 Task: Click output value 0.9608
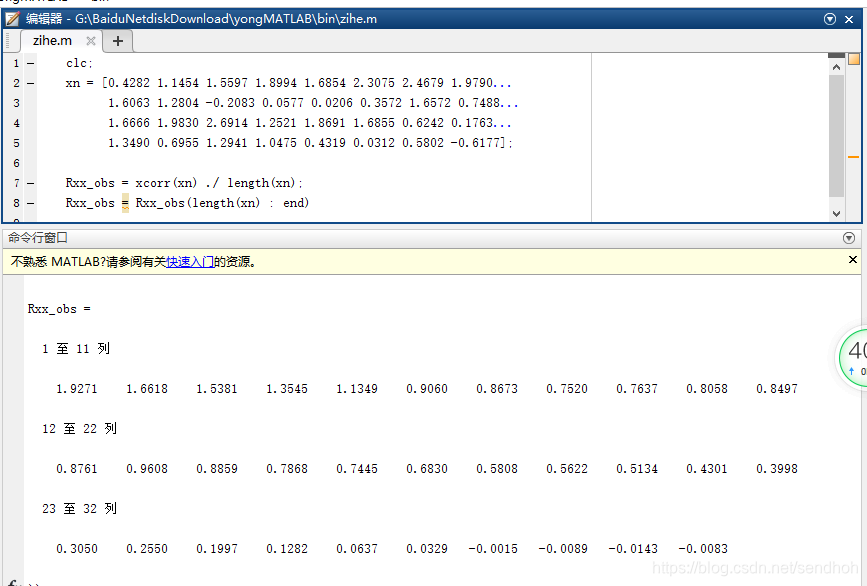pos(147,469)
